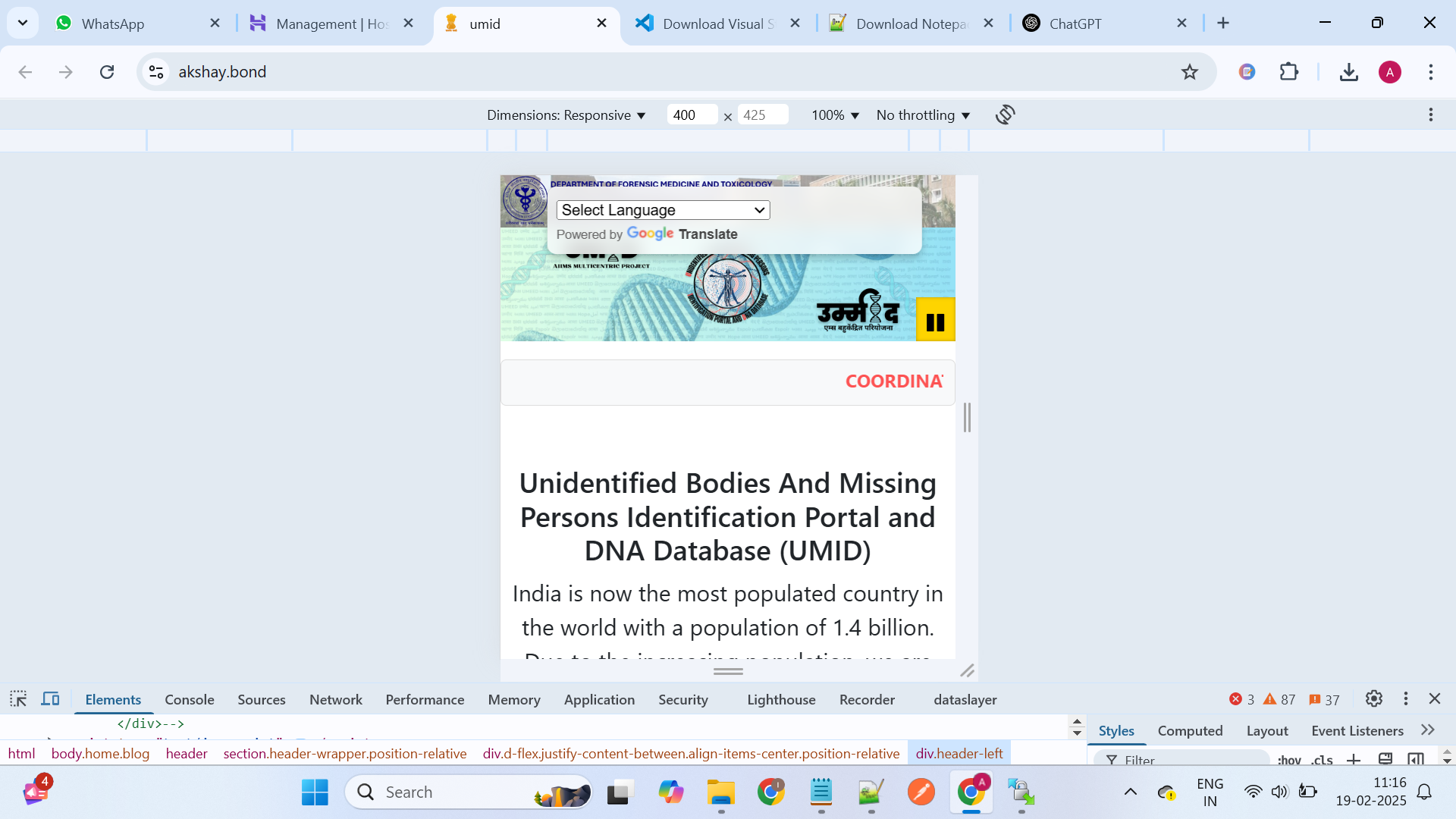1456x819 pixels.
Task: Open the browser Extensions puzzle icon
Action: click(1288, 72)
